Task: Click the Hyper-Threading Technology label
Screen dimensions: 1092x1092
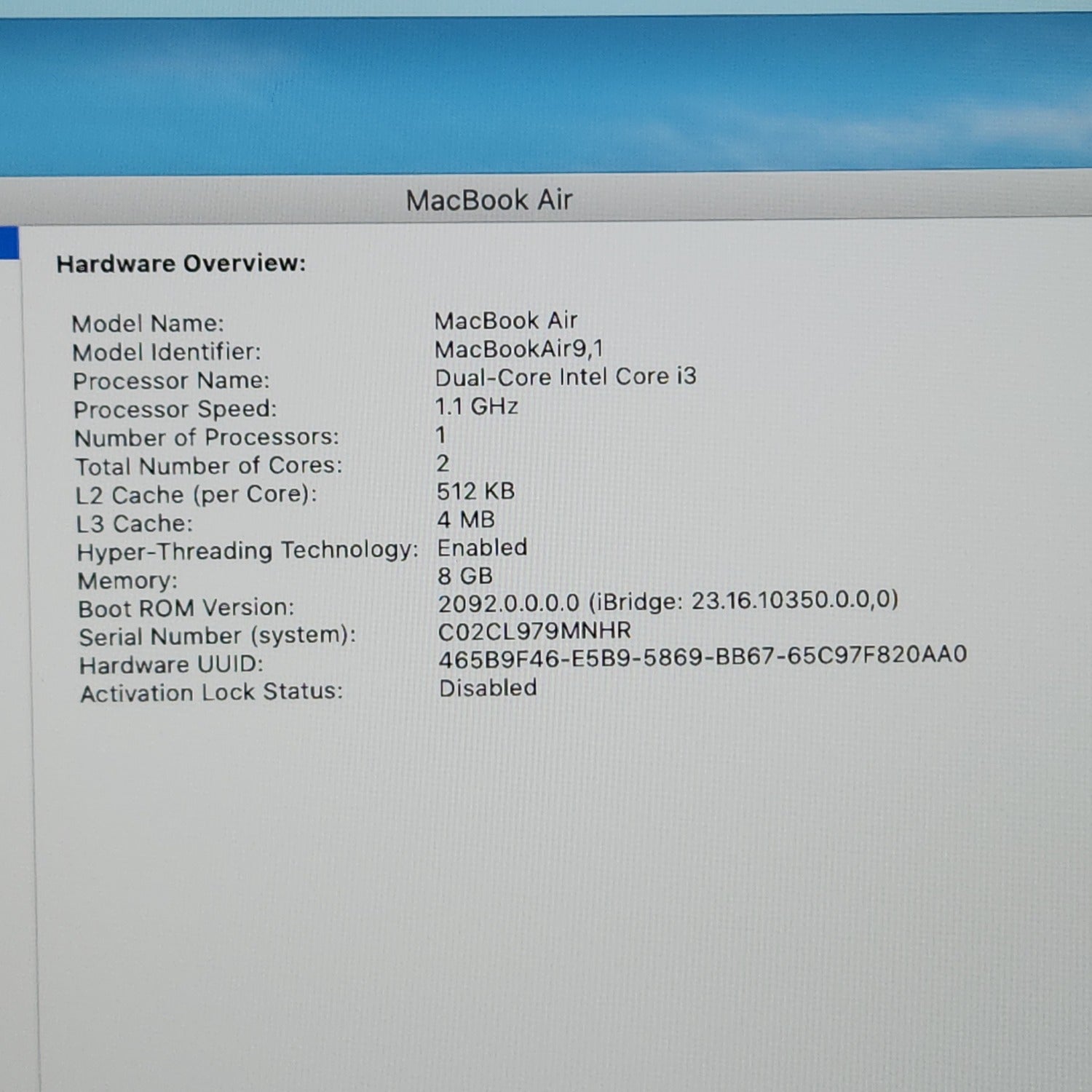Action: pyautogui.click(x=248, y=551)
